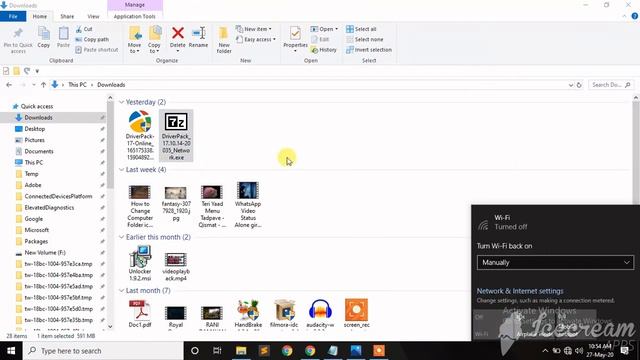The width and height of the screenshot is (640, 360).
Task: Rename the selected file
Action: pos(198,38)
